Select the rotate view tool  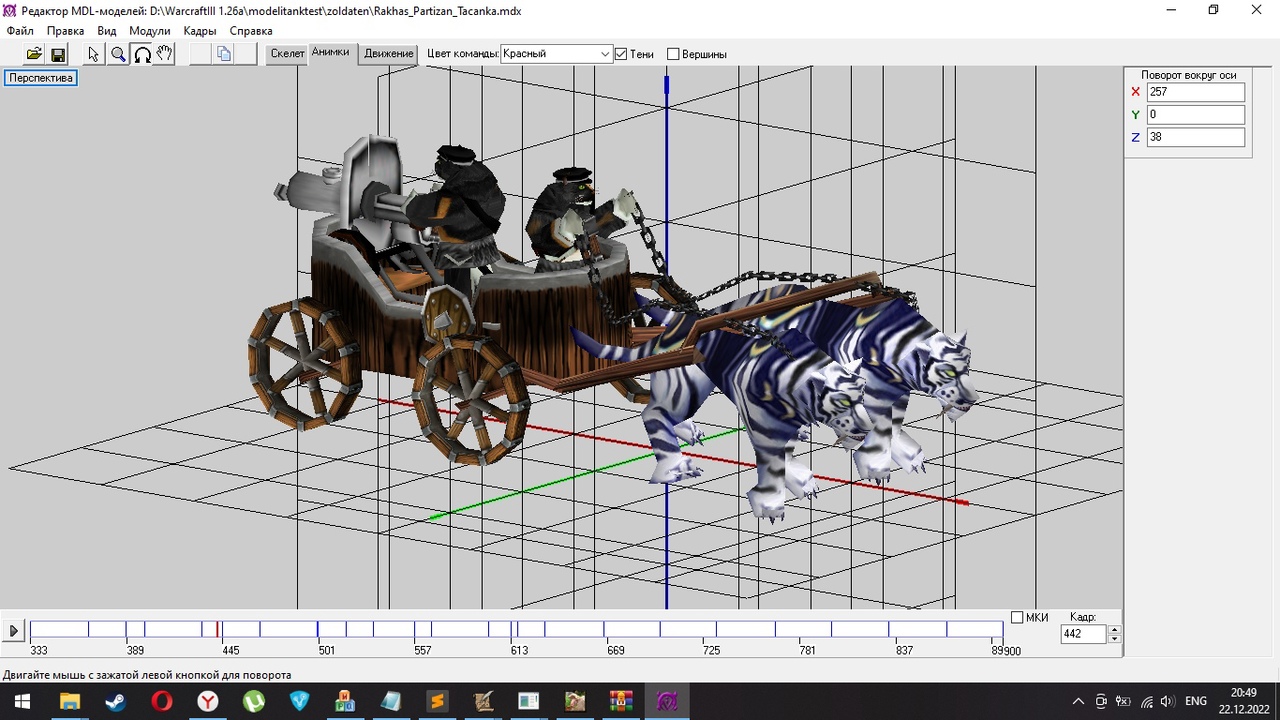tap(142, 54)
